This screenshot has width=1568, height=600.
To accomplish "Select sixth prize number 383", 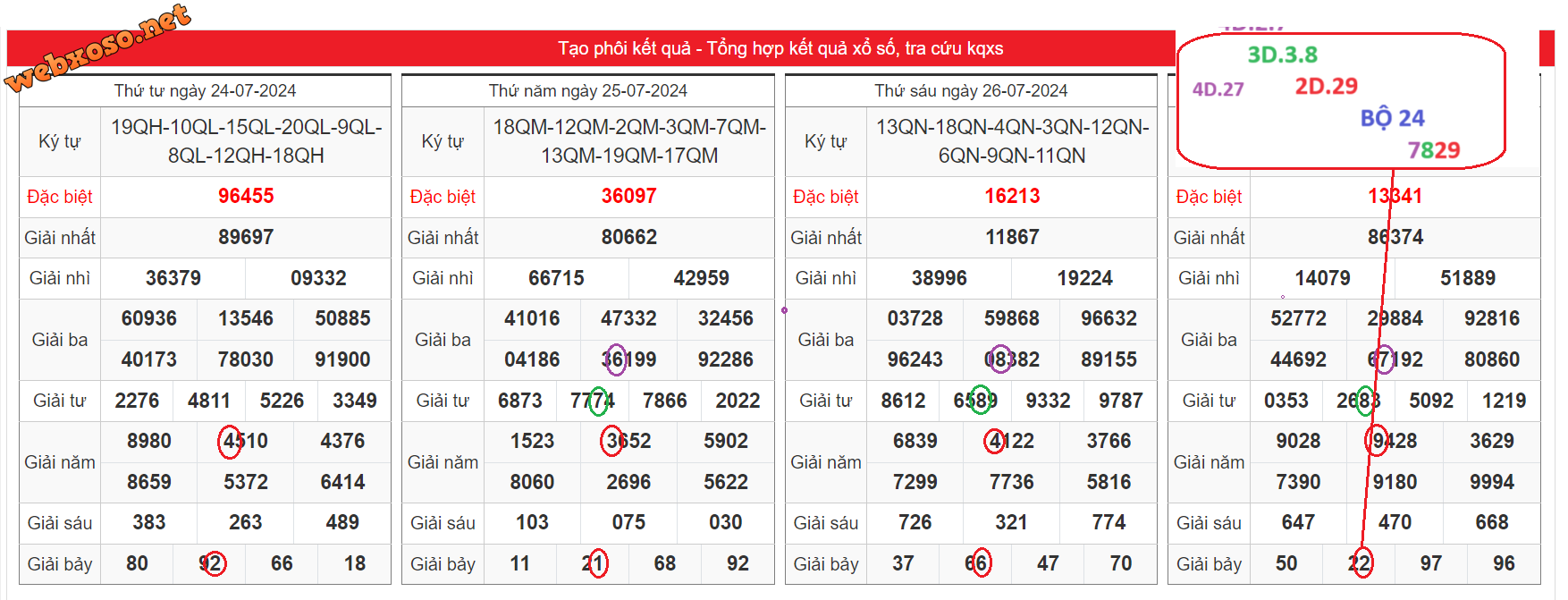I will [x=149, y=522].
